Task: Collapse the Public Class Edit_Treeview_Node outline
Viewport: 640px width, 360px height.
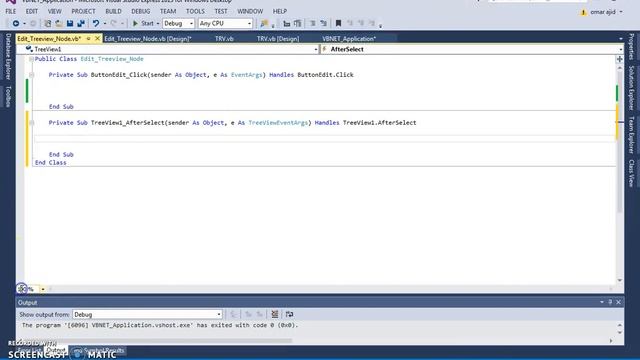Action: [31, 59]
